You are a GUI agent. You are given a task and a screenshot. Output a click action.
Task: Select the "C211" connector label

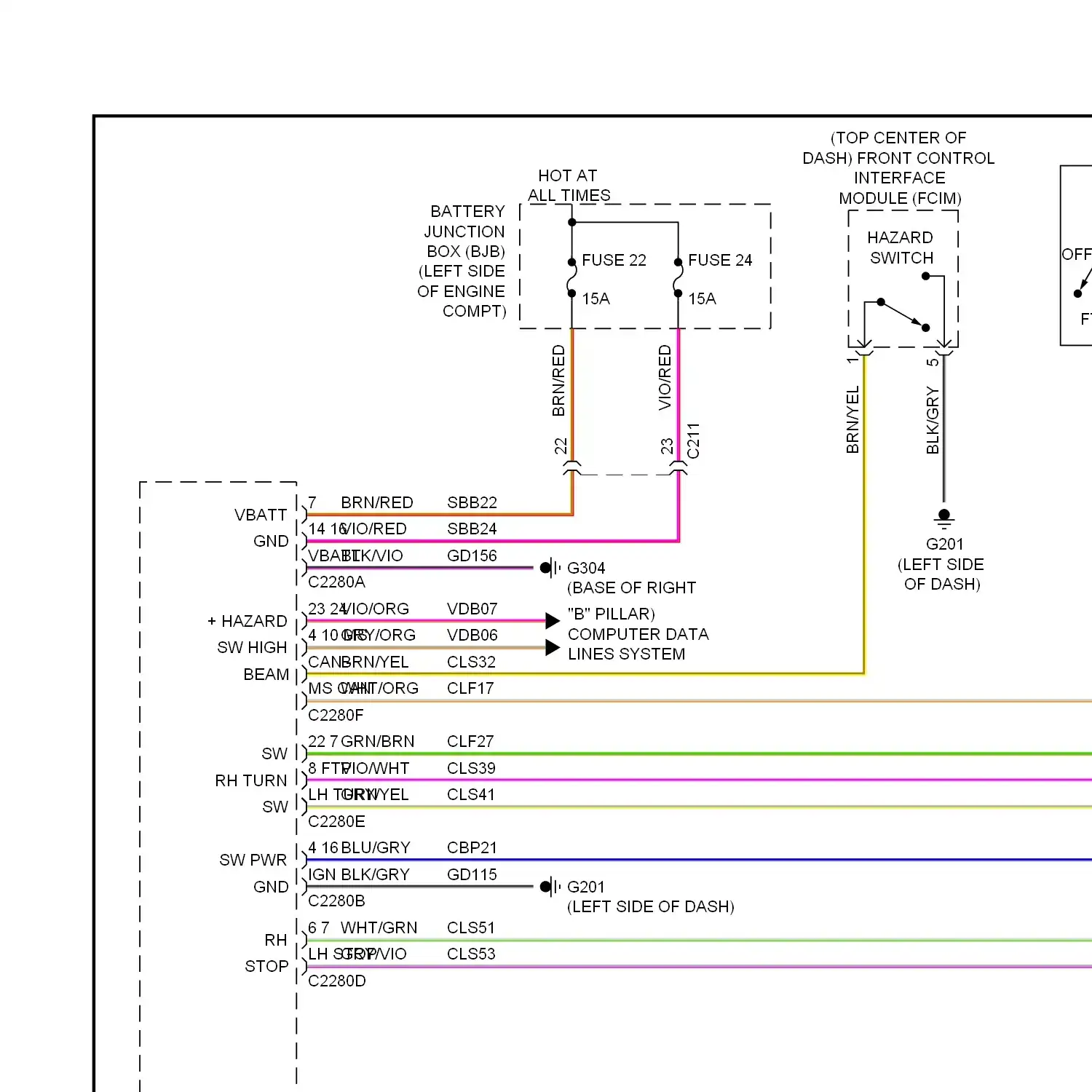693,440
